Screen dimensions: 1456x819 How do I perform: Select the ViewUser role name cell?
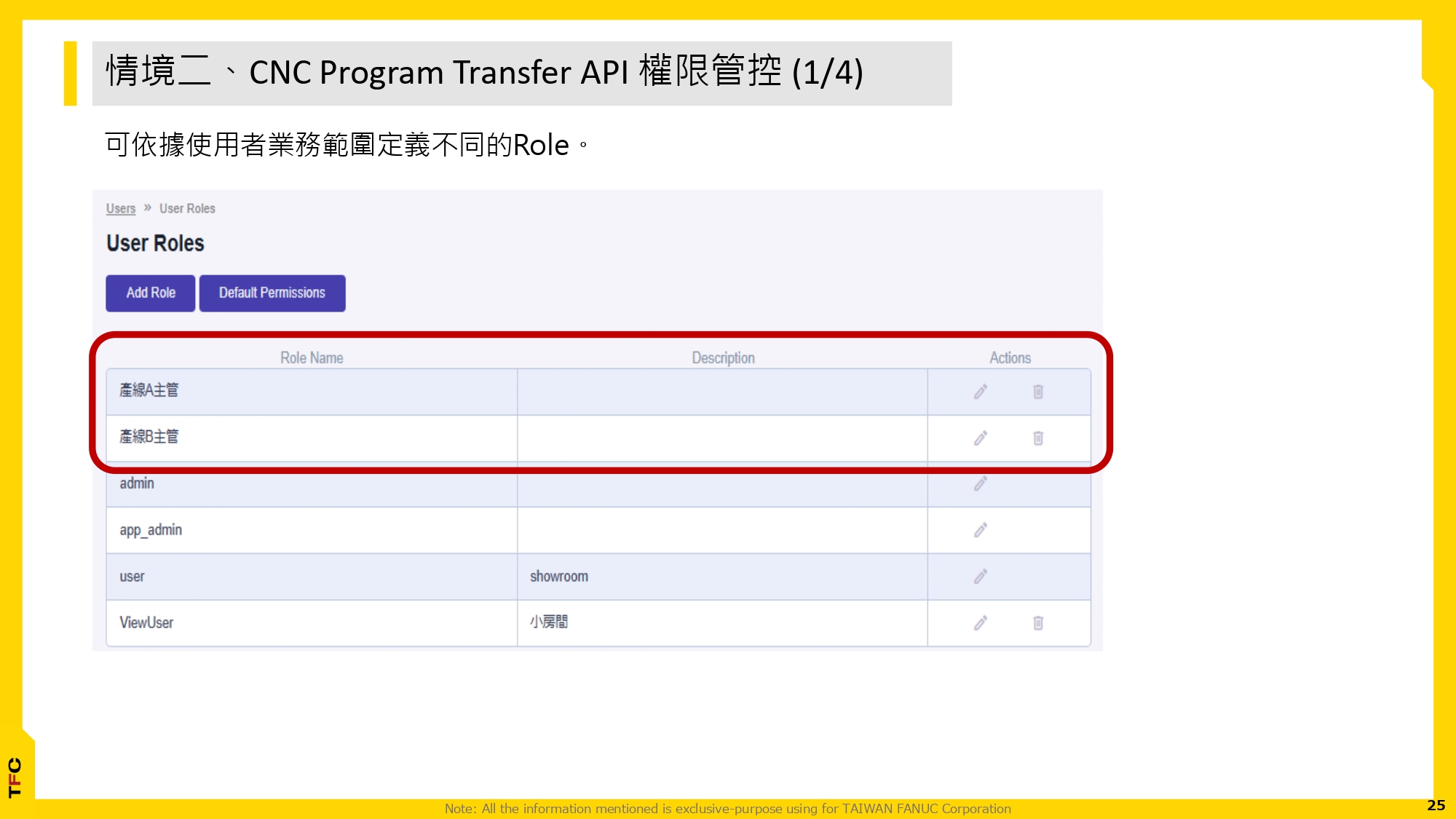[312, 623]
